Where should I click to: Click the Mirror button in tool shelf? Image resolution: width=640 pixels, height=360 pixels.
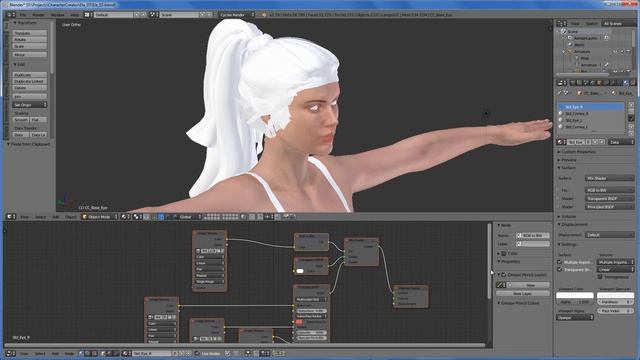point(30,55)
